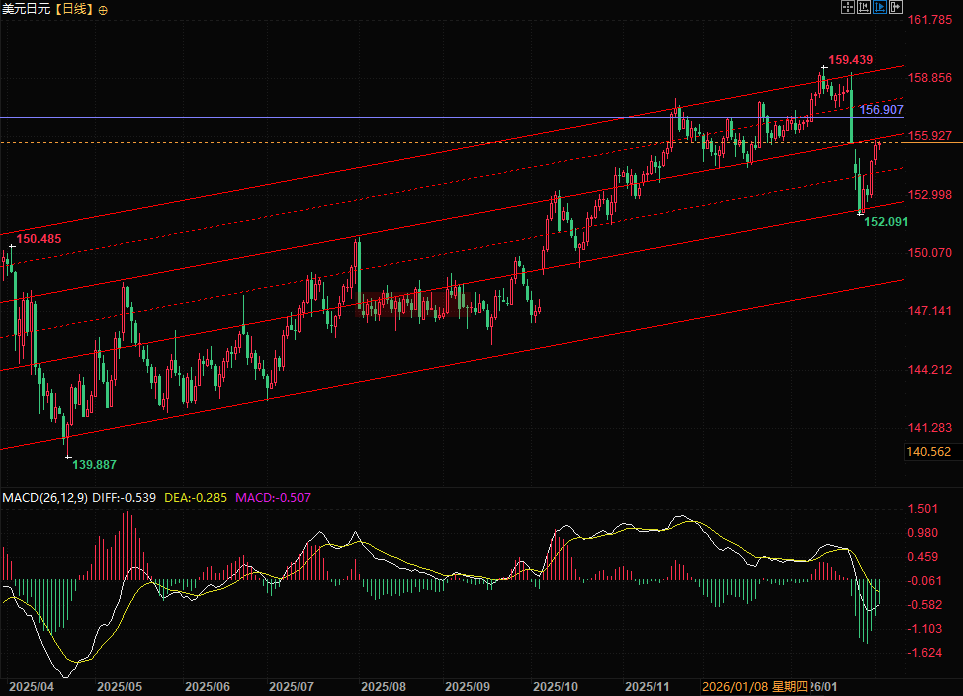
Task: Click the 152.091 recent low label
Action: pos(886,221)
